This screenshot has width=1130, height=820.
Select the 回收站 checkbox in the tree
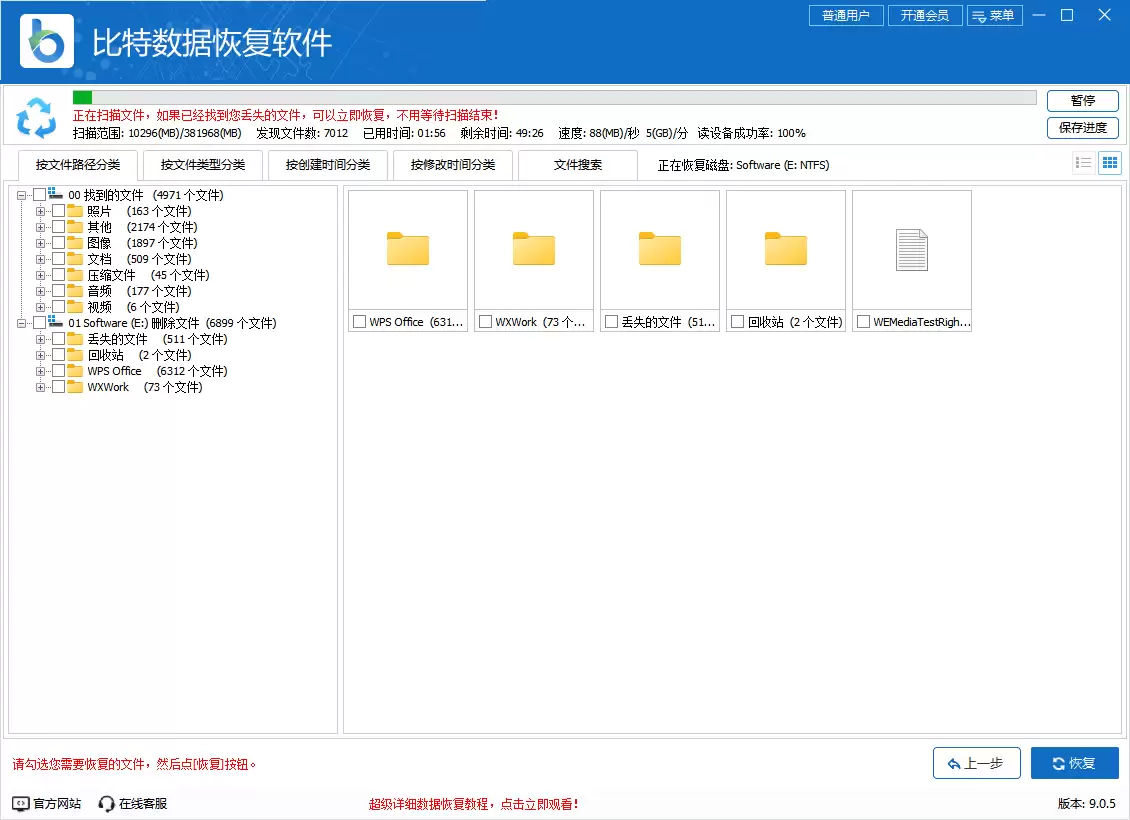click(58, 354)
